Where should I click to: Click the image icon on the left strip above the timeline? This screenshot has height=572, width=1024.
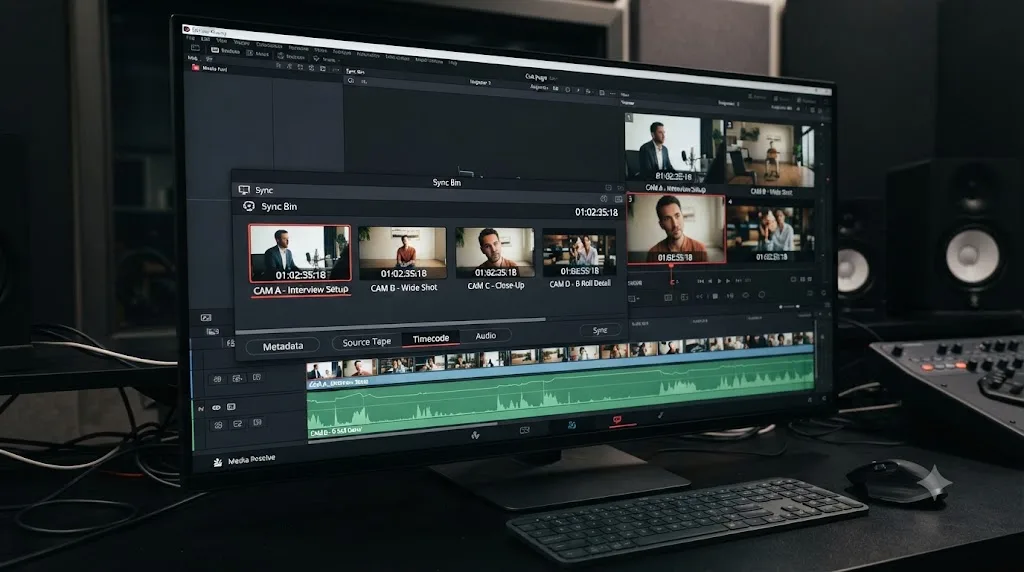206,317
